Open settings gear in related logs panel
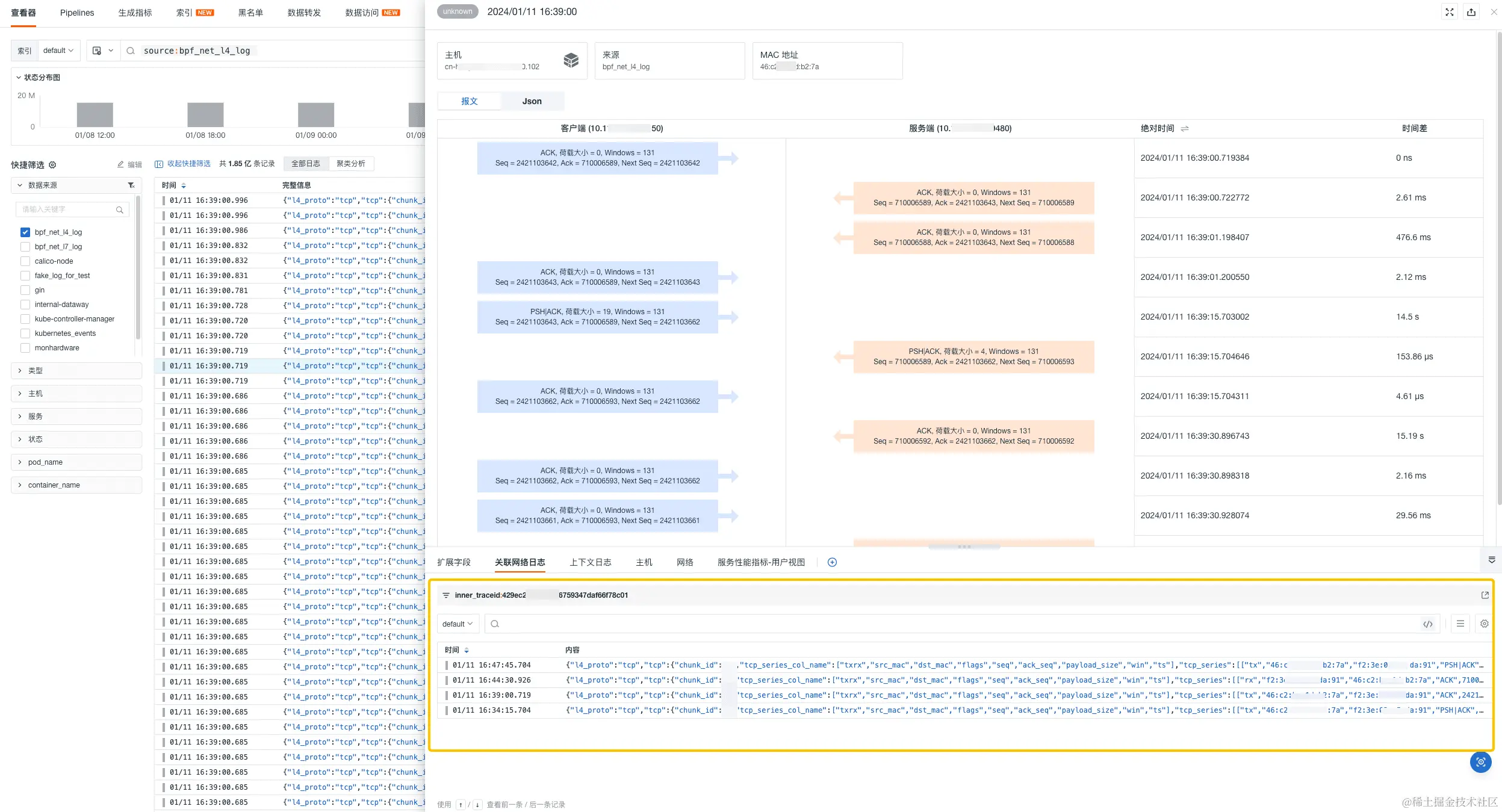 1485,624
